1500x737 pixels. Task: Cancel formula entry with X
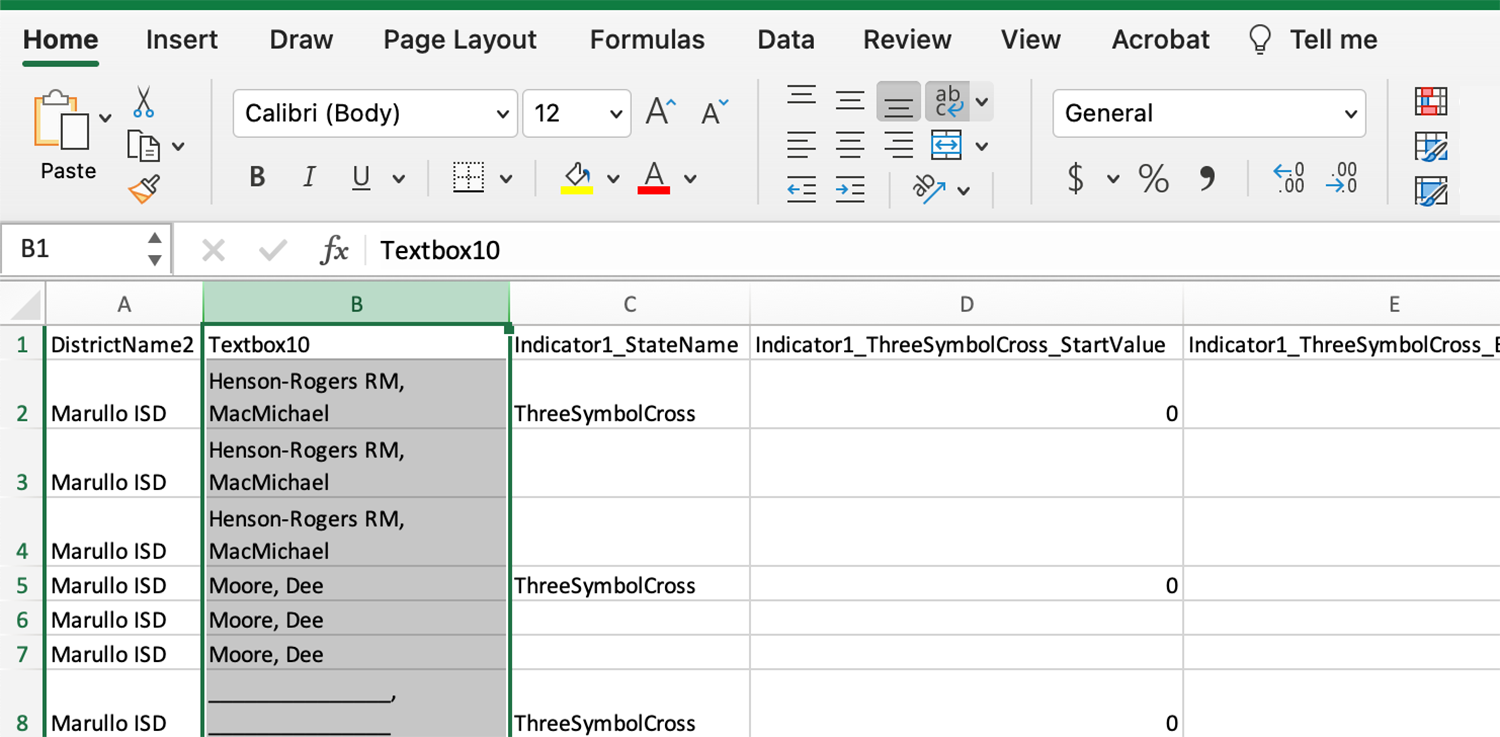point(213,250)
